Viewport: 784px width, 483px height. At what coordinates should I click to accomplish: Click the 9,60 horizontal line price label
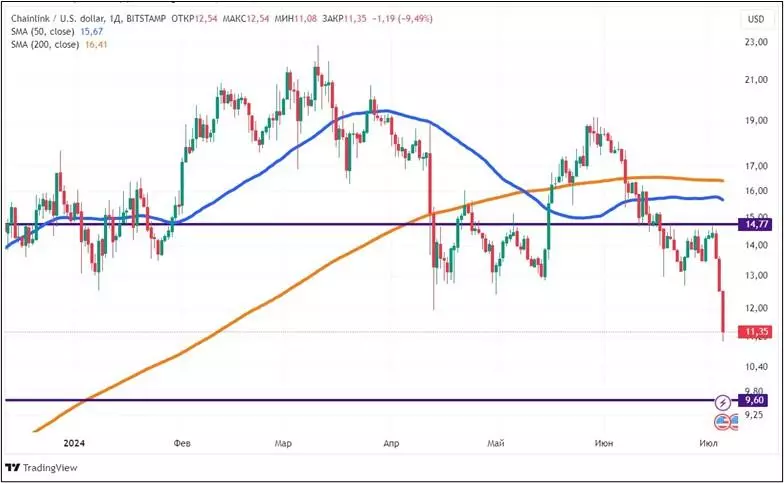(x=756, y=400)
